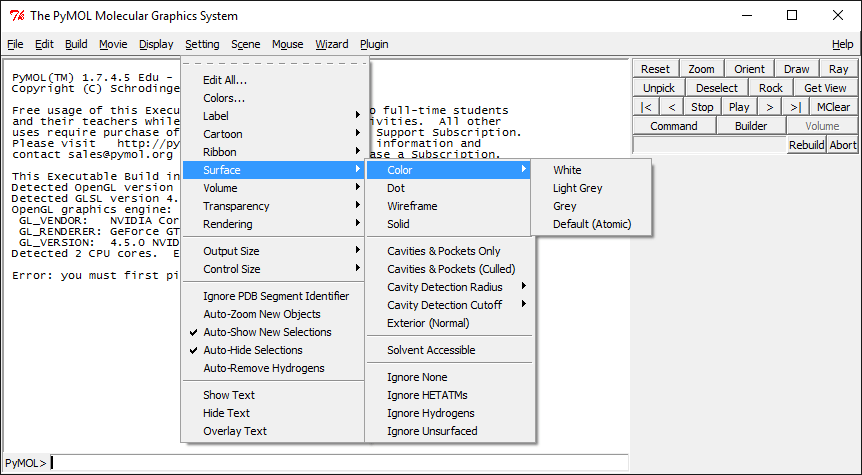
Task: Choose Default (Atomic) surface color
Action: coord(591,224)
